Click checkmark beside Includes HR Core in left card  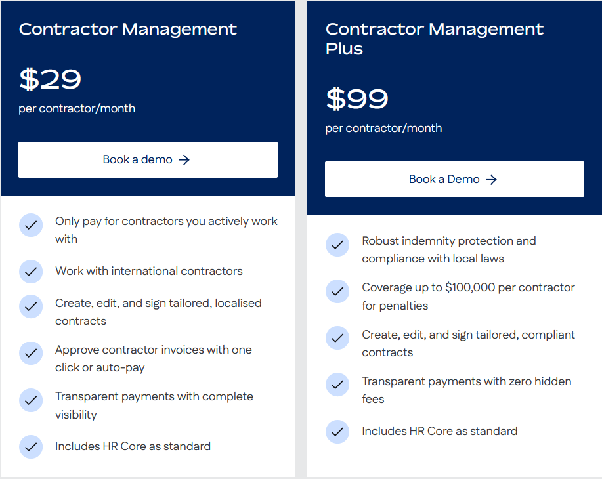31,447
